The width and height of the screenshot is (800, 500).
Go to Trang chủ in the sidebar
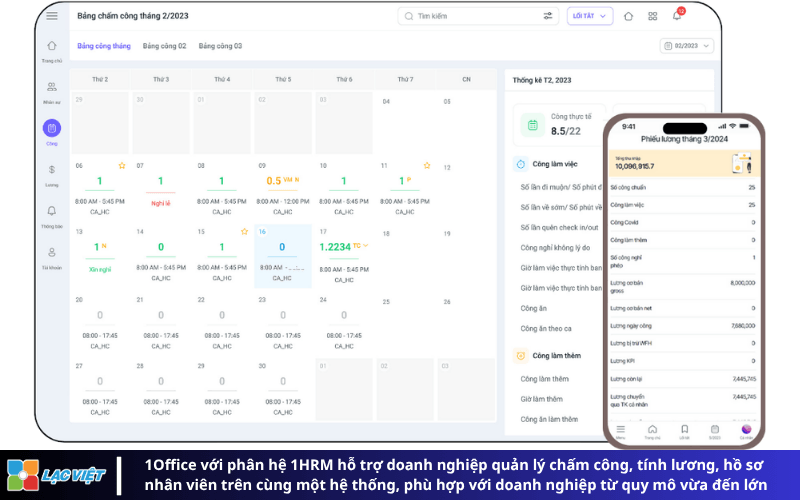(x=52, y=51)
